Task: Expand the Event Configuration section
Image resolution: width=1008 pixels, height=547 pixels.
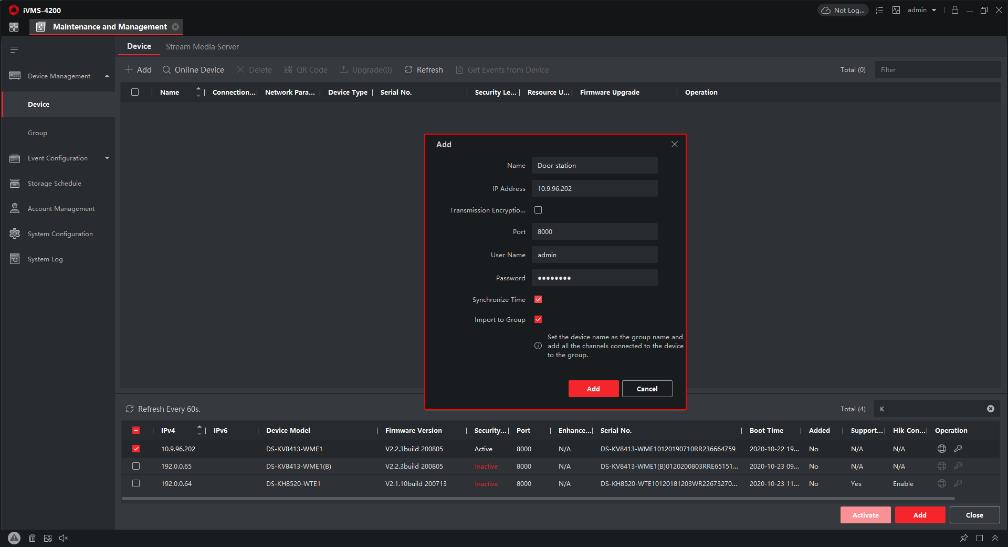Action: click(107, 158)
